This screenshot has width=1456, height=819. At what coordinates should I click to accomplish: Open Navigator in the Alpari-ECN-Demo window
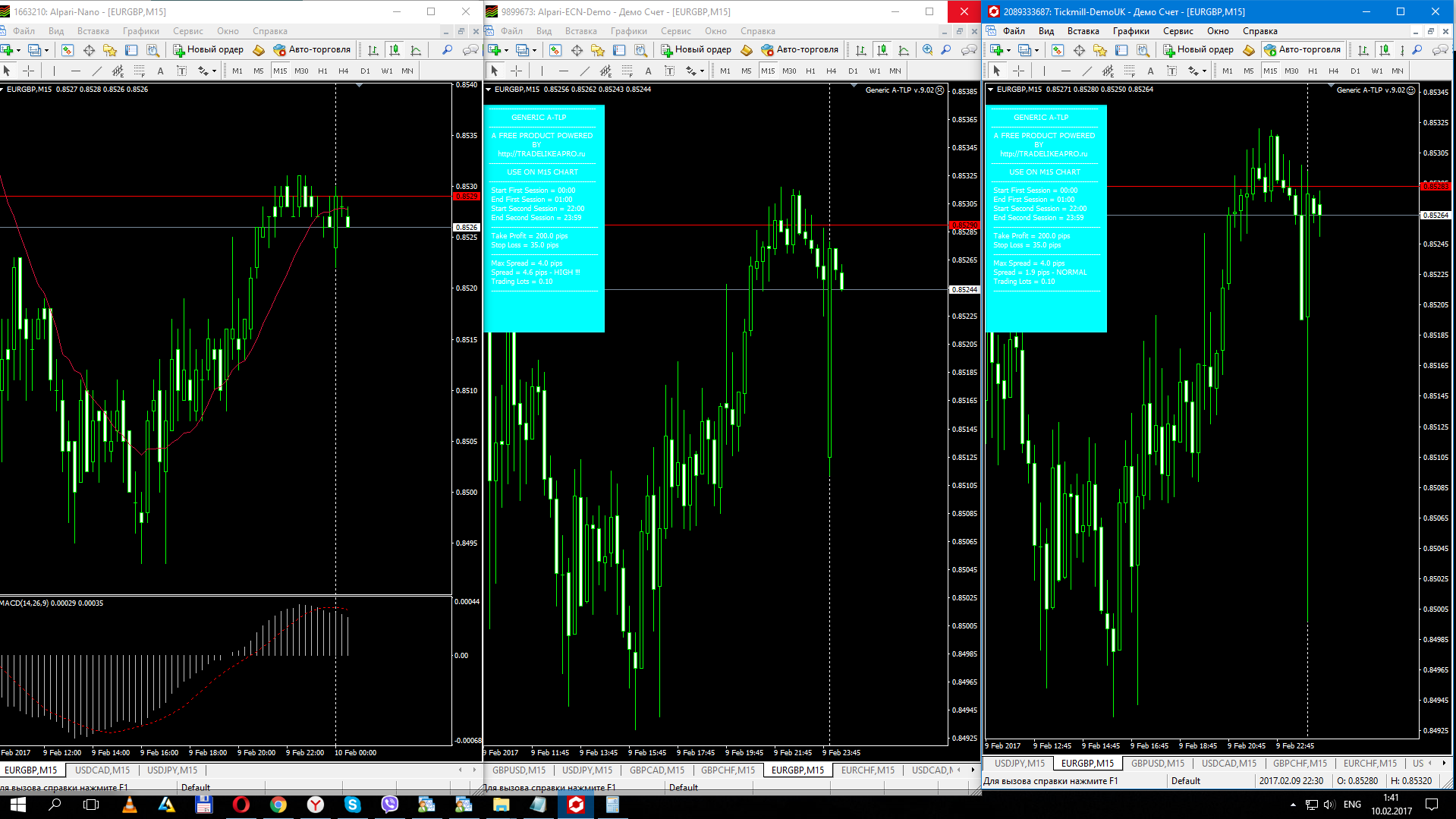tap(598, 50)
